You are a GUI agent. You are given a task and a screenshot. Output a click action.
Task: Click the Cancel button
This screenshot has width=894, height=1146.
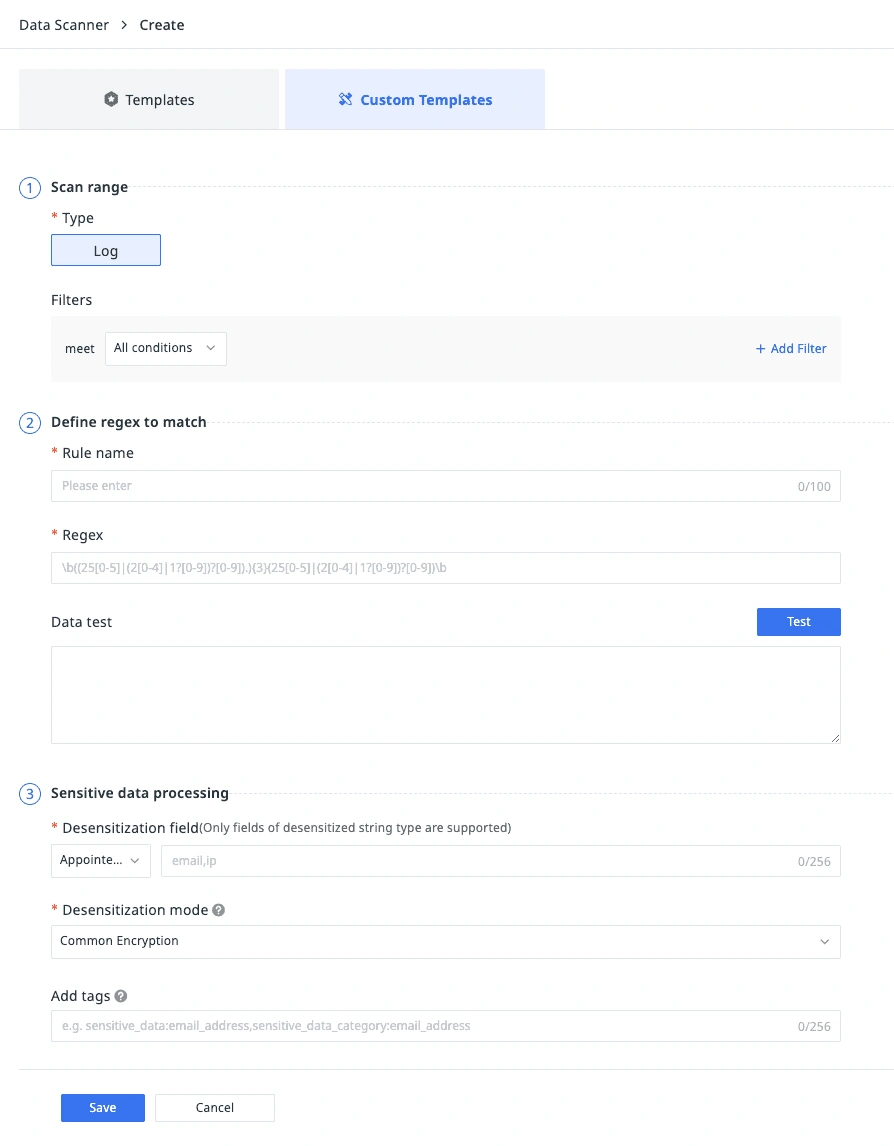pos(214,1108)
